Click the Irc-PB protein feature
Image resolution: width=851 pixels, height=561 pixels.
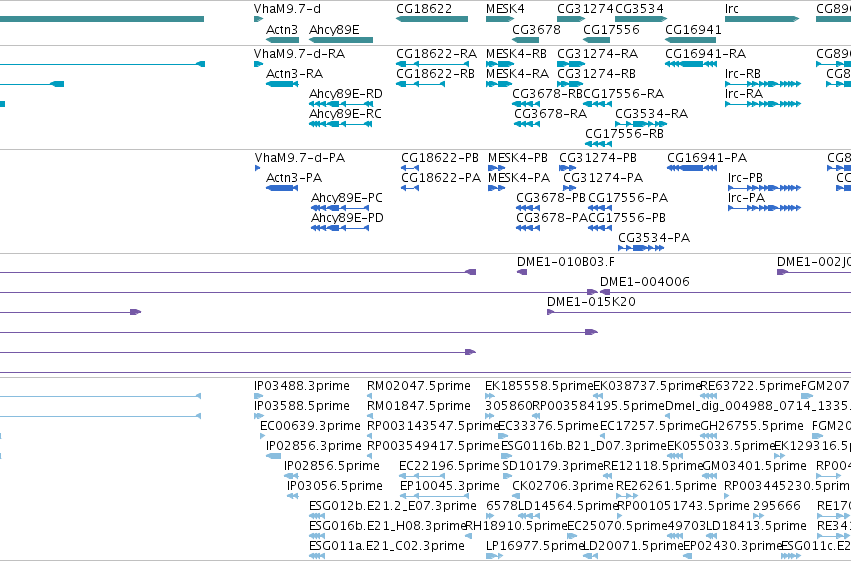764,188
